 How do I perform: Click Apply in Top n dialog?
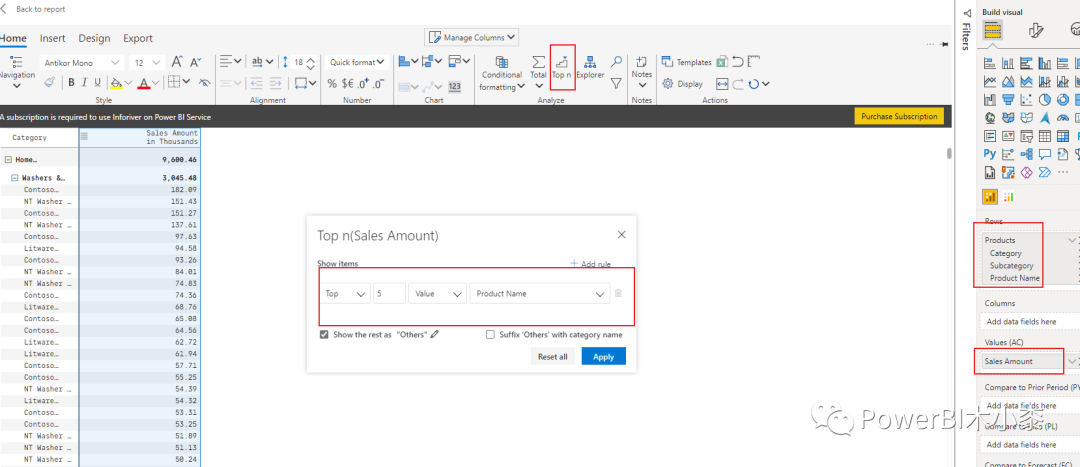[603, 356]
